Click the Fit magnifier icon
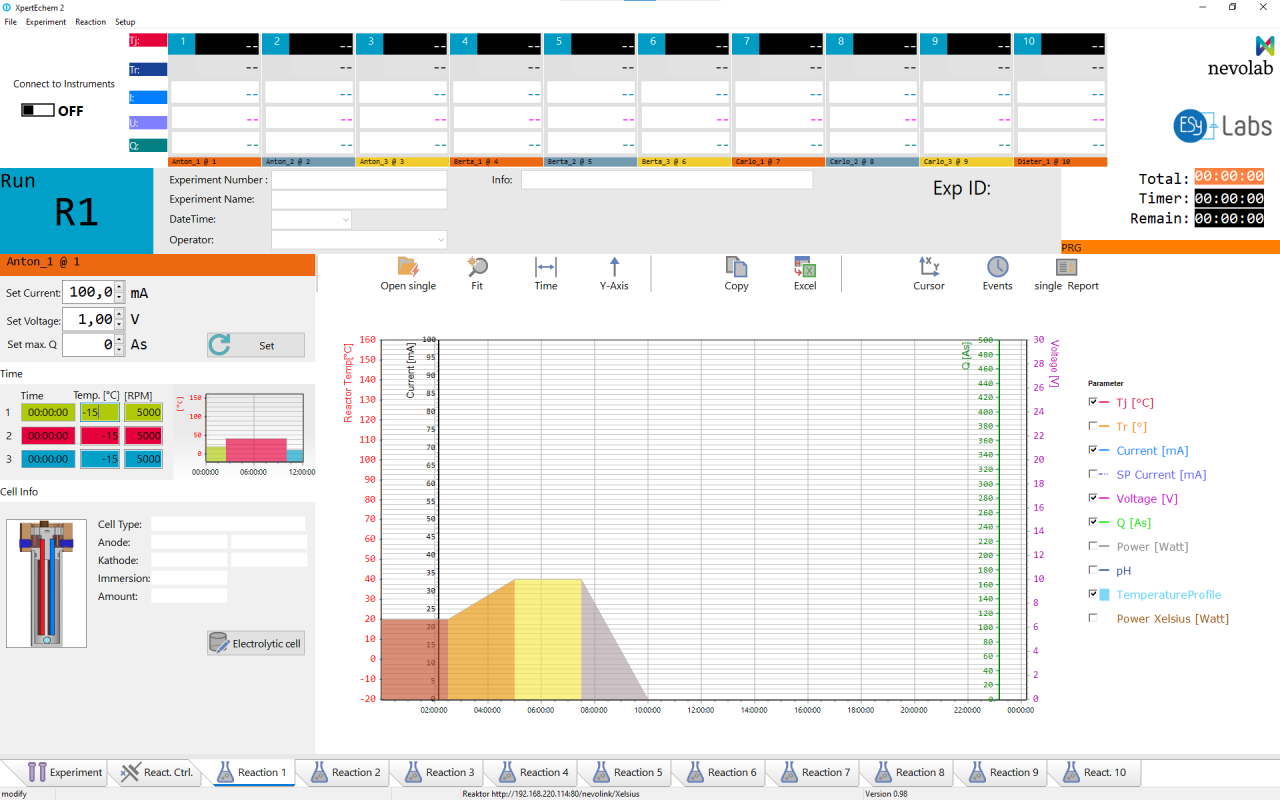 [x=477, y=267]
